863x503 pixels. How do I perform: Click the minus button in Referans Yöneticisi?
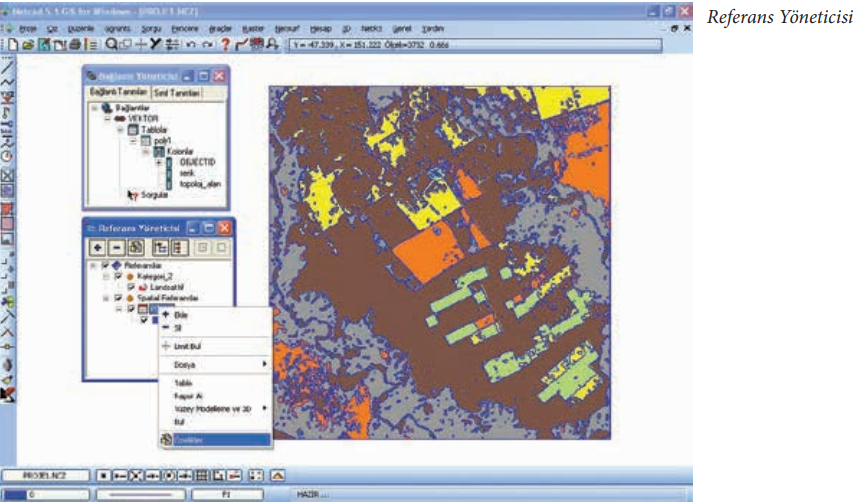coord(116,247)
